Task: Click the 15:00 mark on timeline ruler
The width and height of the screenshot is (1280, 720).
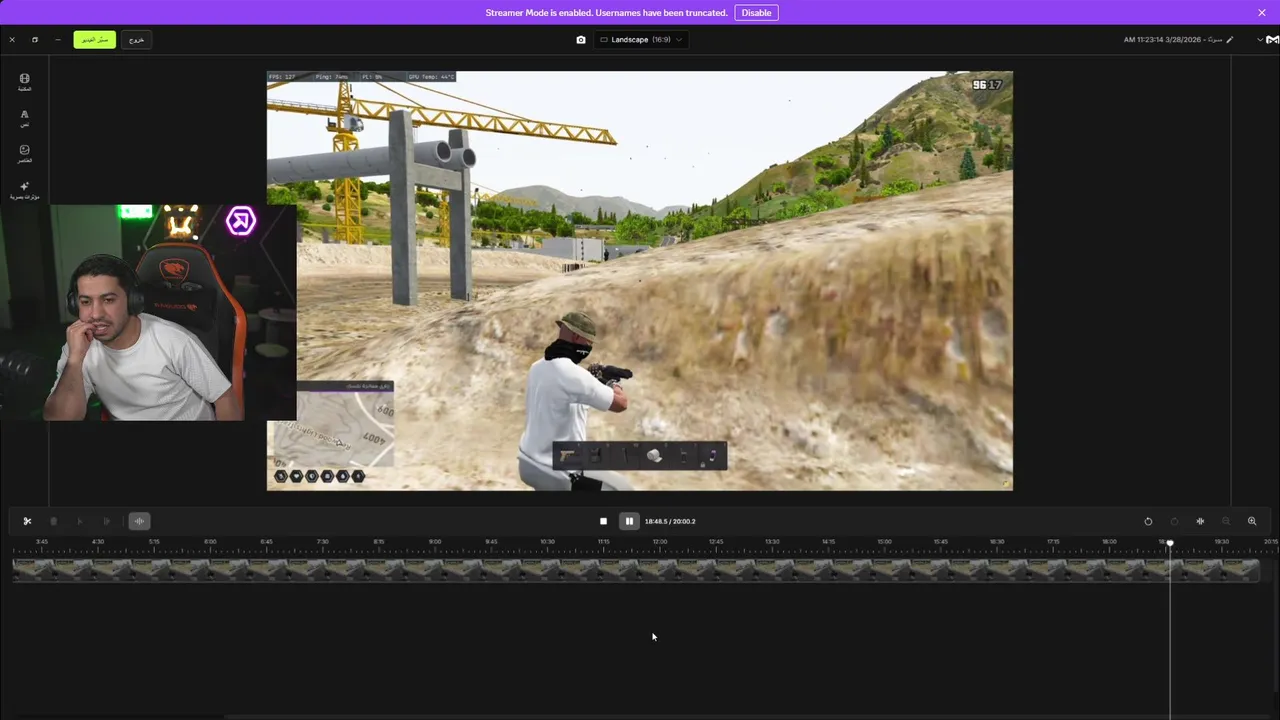Action: click(x=885, y=542)
